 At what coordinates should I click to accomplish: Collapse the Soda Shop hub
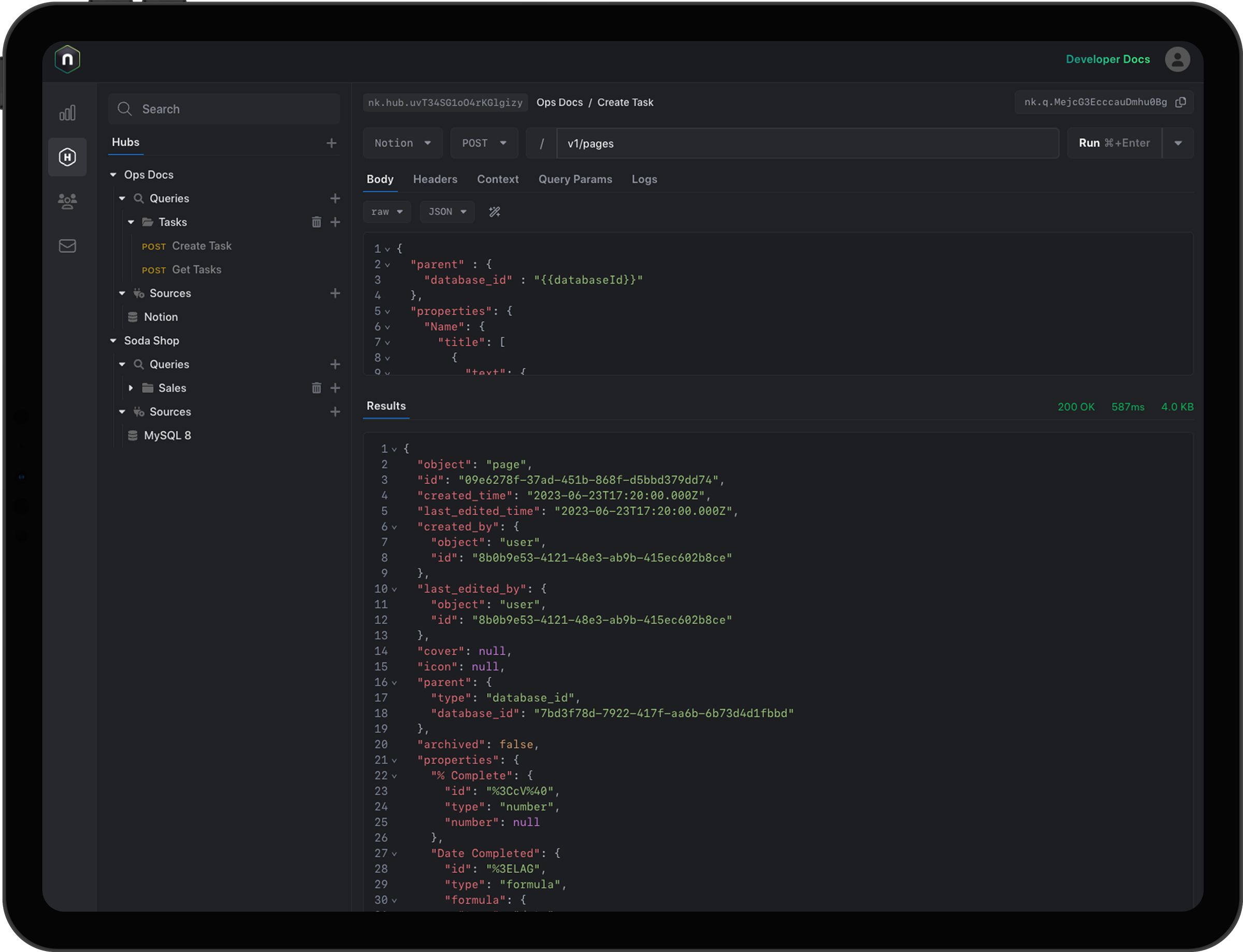click(x=113, y=340)
